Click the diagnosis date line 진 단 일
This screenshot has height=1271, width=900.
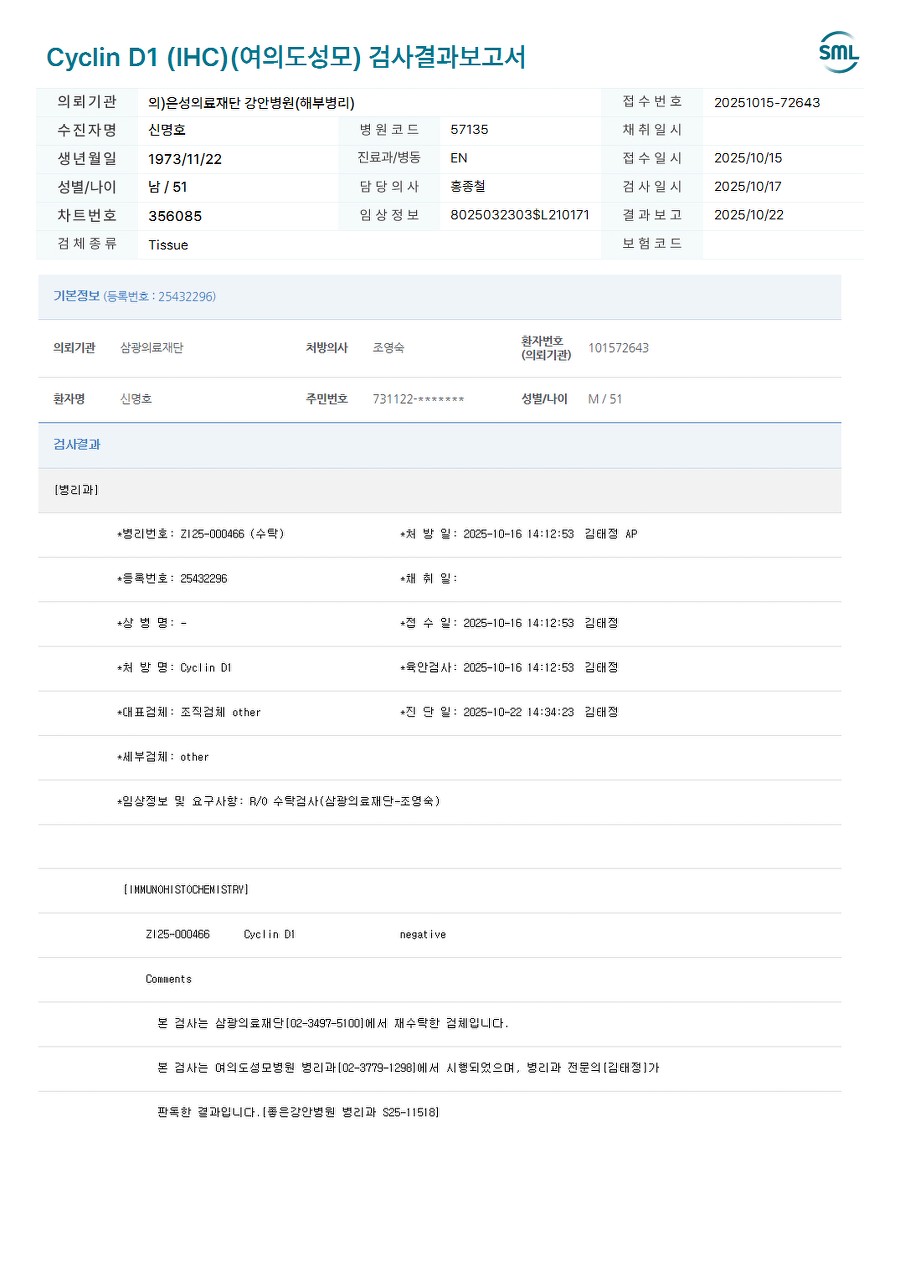pos(509,712)
